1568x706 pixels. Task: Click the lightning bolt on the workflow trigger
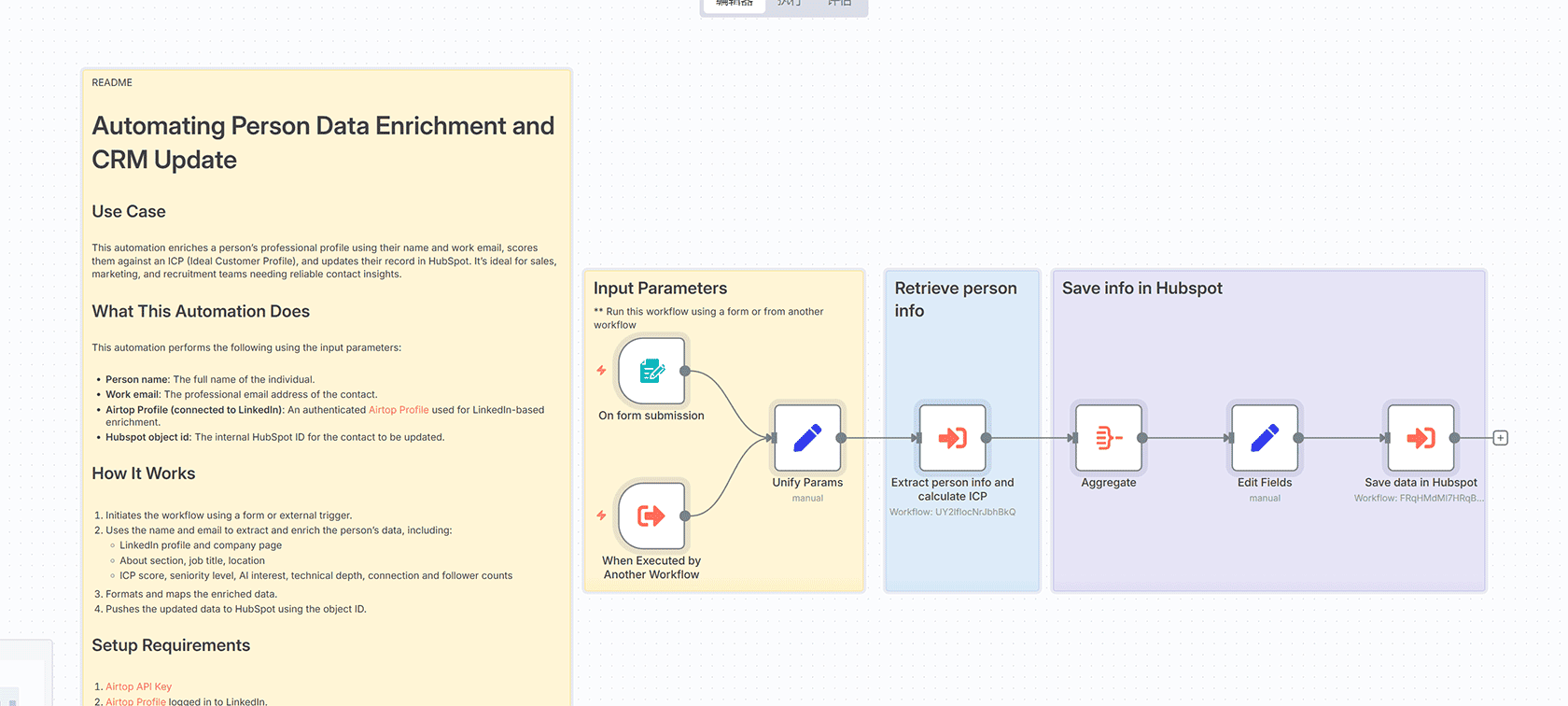pos(600,515)
